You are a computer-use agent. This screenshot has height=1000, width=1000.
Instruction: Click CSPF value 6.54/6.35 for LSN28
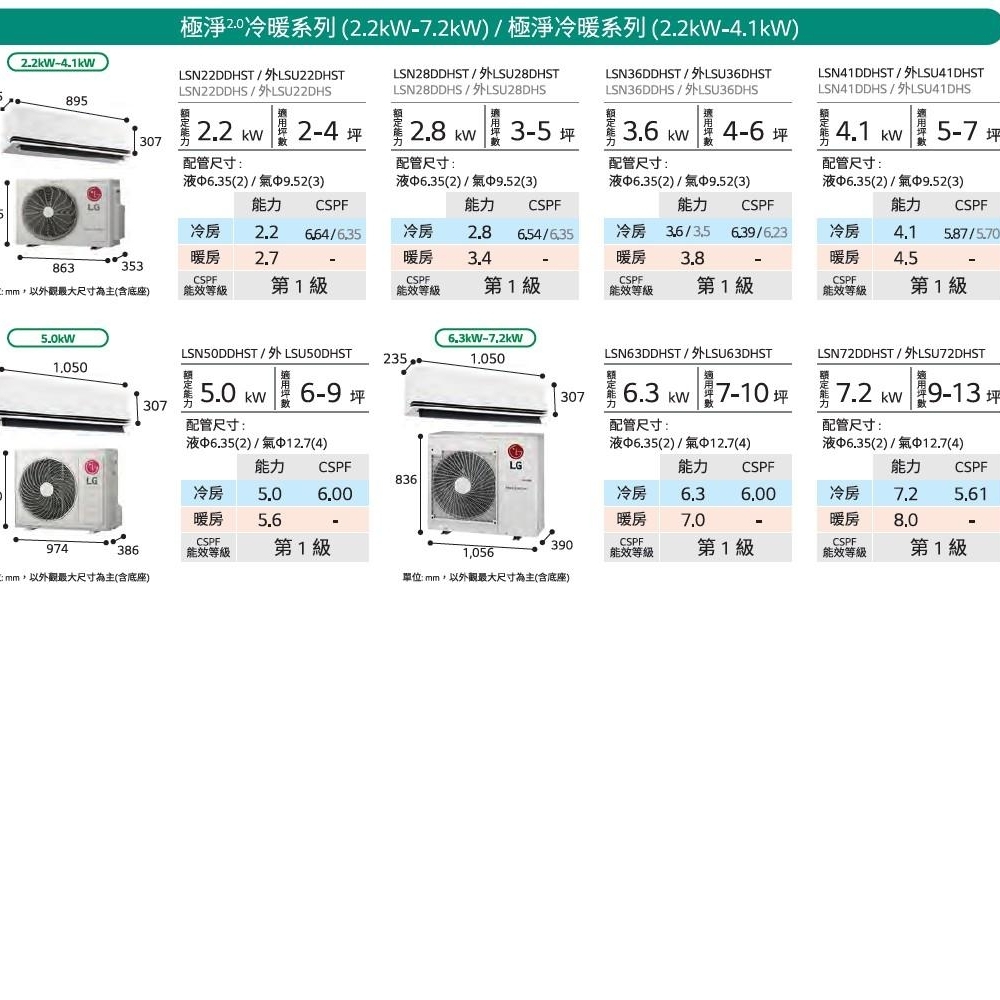point(545,234)
